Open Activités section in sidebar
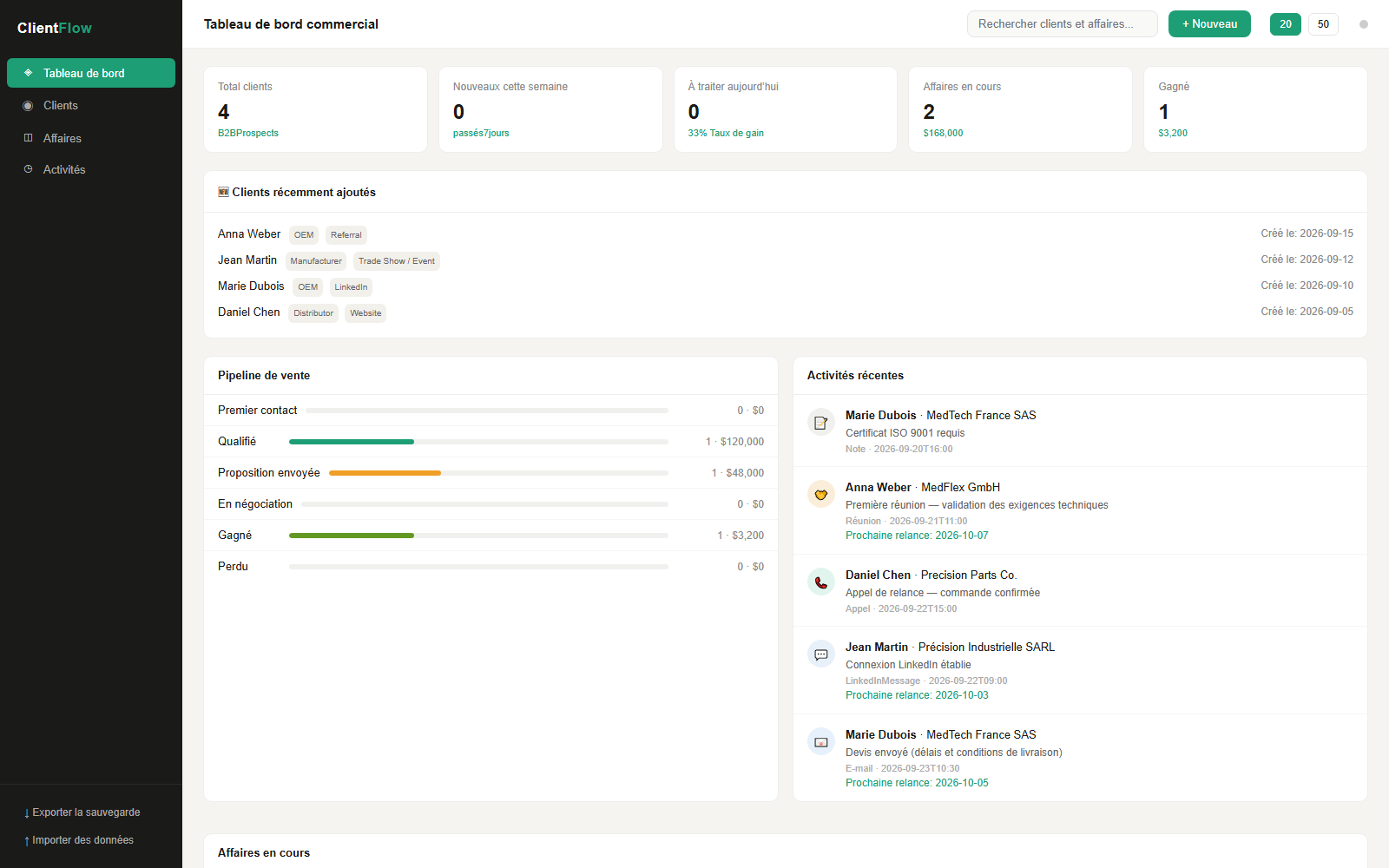 91,169
